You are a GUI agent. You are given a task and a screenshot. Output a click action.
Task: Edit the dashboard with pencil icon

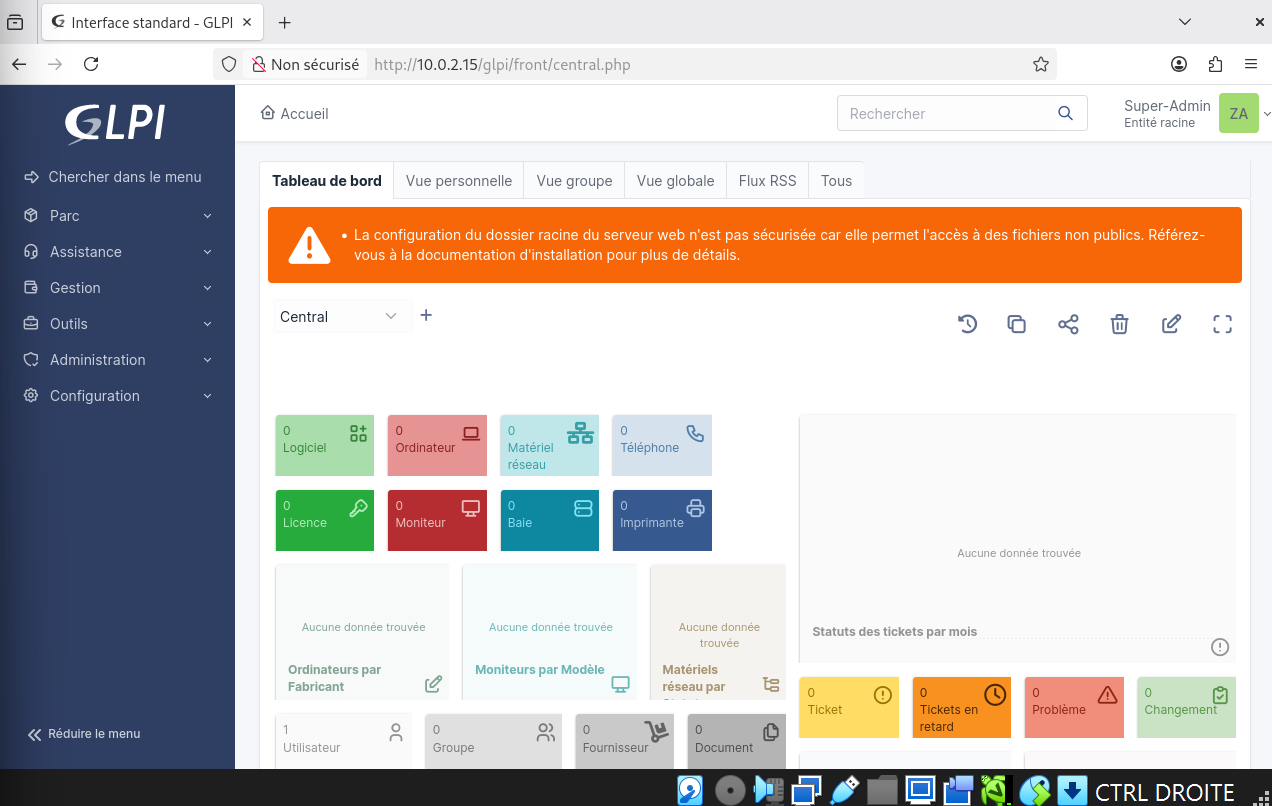coord(1171,324)
